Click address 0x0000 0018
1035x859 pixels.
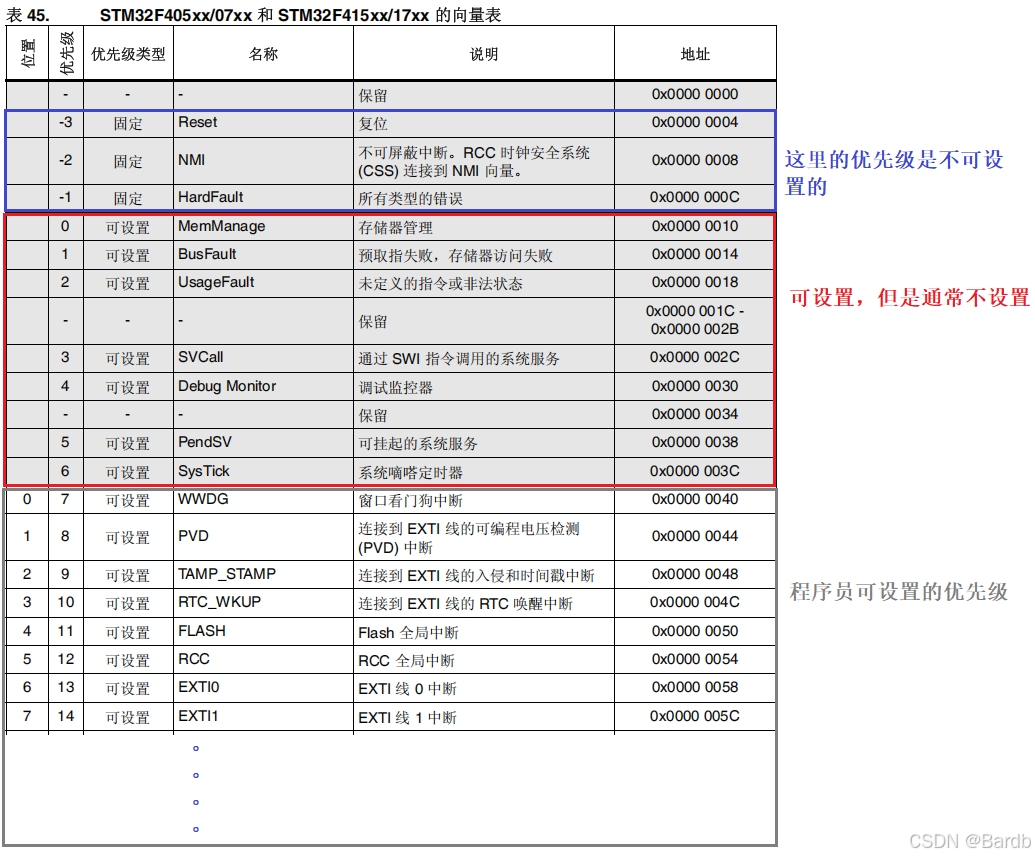(x=695, y=283)
